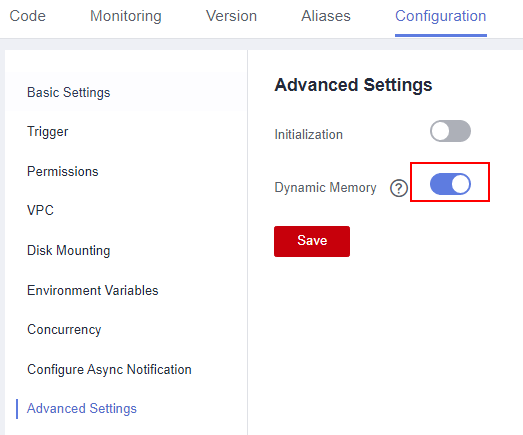
Task: Switch to the Monitoring tab
Action: click(x=126, y=16)
